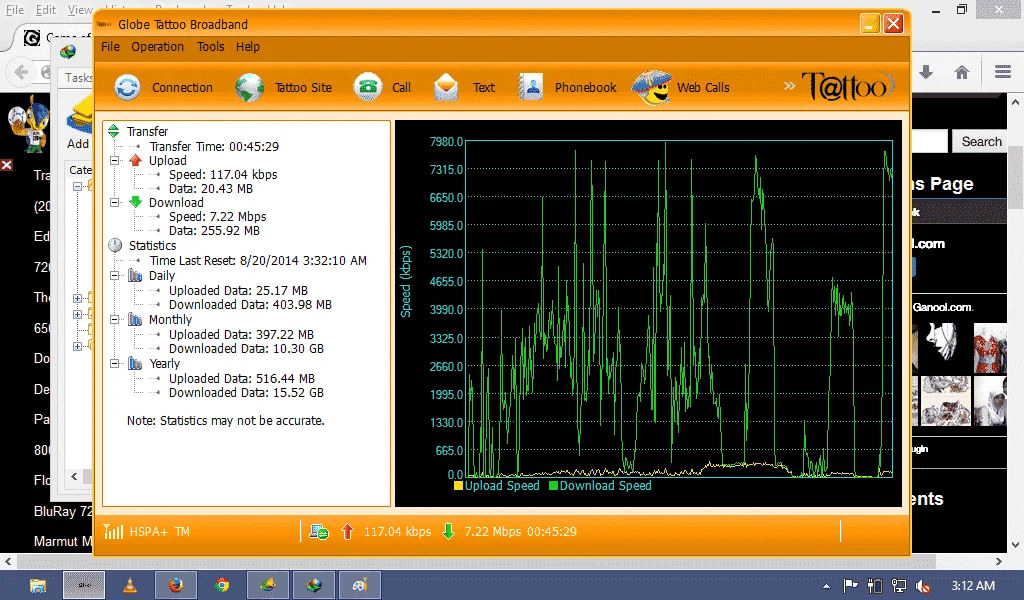Click the signal strength bars icon

[113, 531]
